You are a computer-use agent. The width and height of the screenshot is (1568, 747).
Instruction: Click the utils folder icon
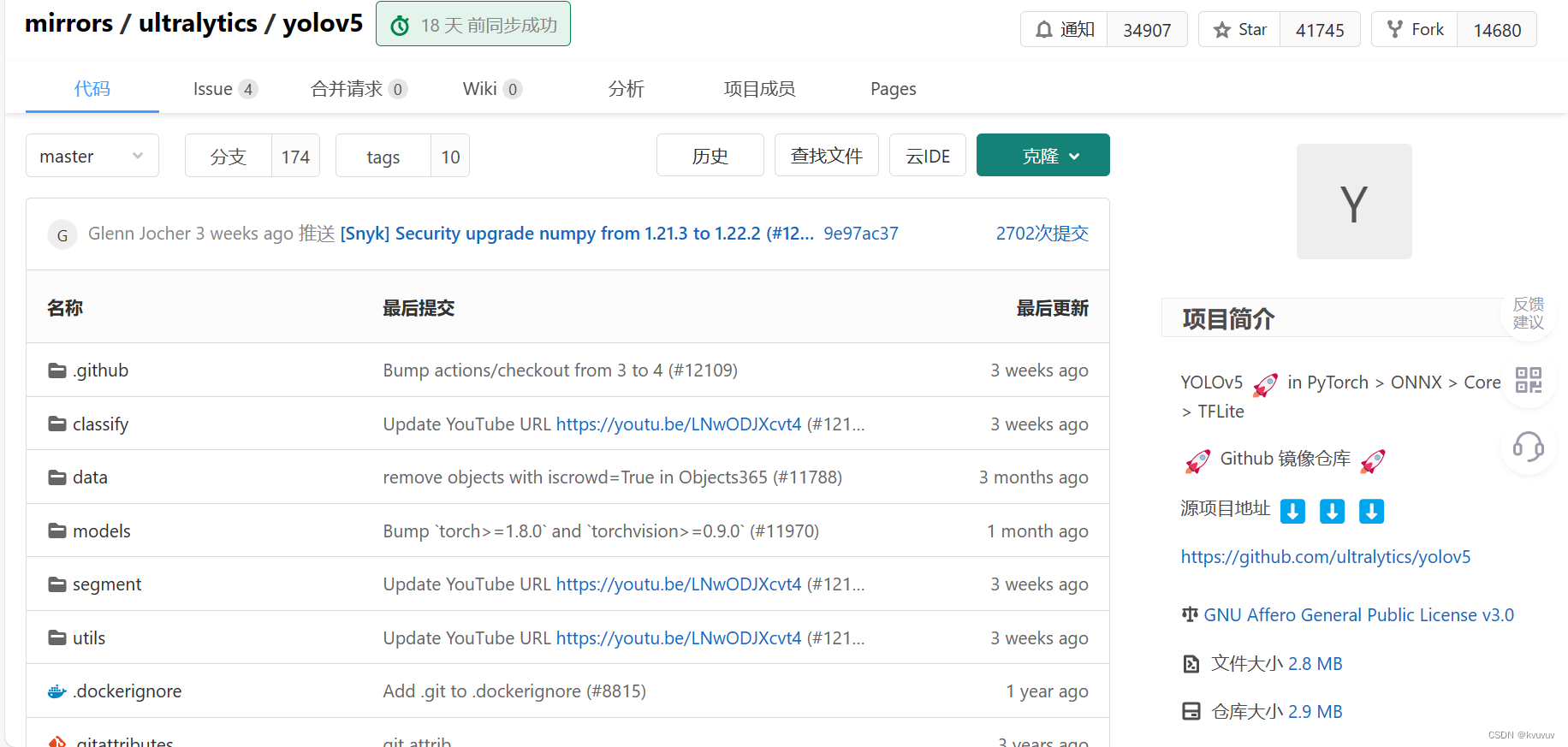tap(57, 637)
